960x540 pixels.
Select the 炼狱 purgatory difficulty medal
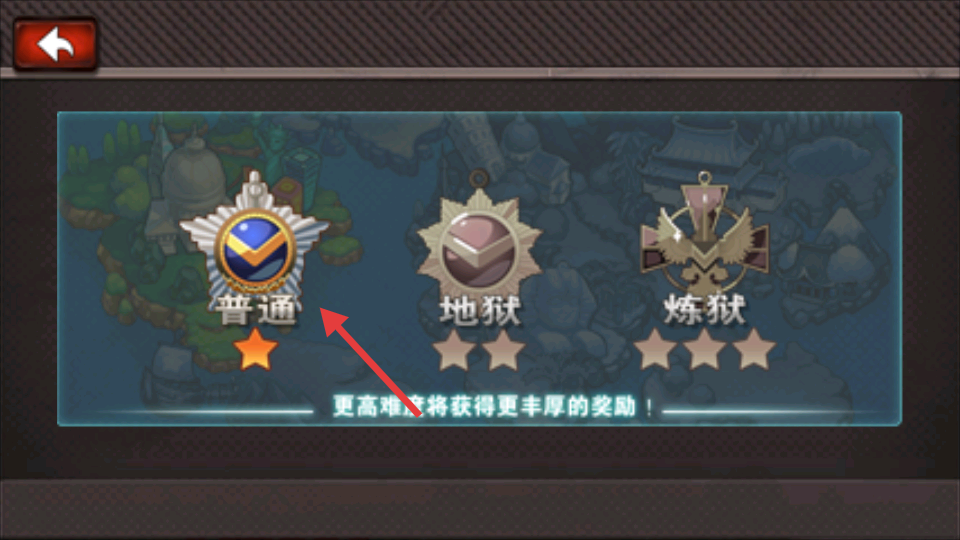pyautogui.click(x=704, y=234)
